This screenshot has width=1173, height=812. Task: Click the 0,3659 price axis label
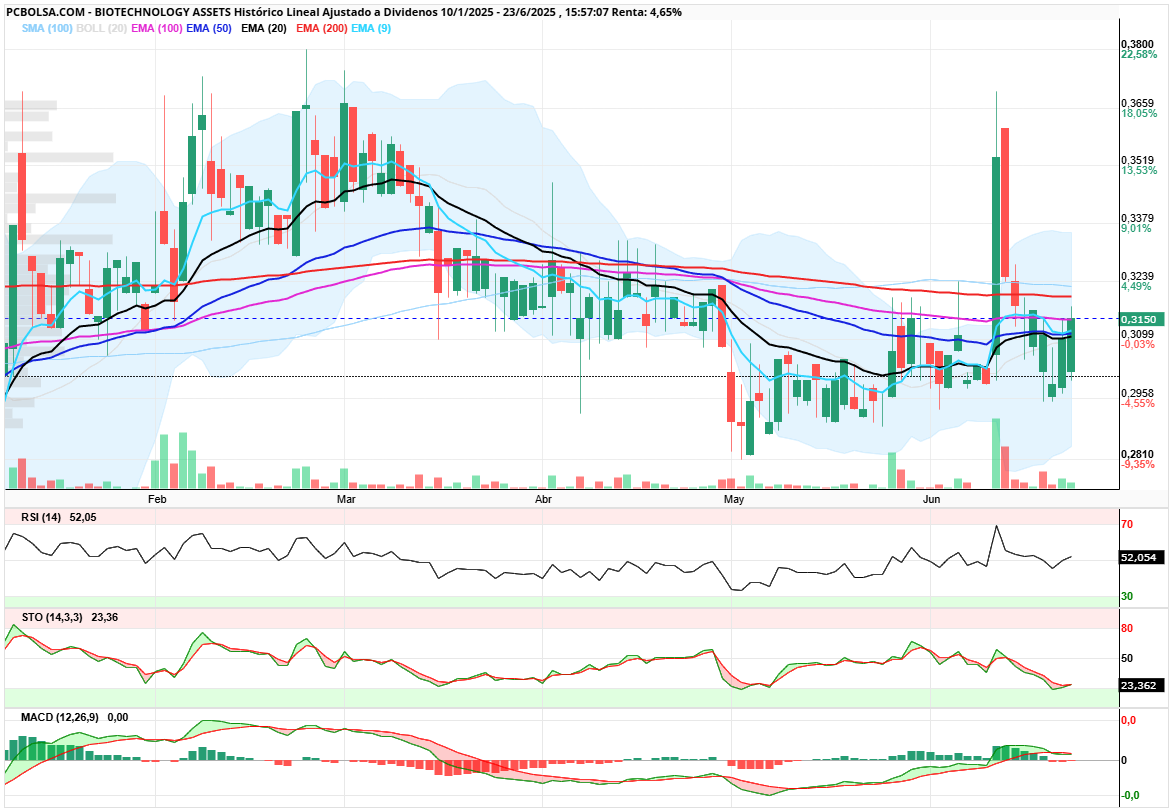tap(1137, 103)
